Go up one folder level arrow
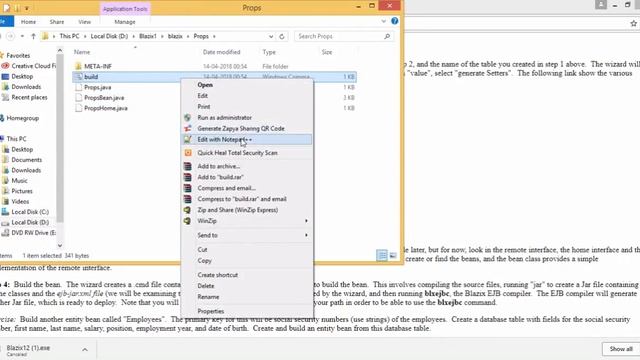Image resolution: width=640 pixels, height=360 pixels. [x=33, y=36]
